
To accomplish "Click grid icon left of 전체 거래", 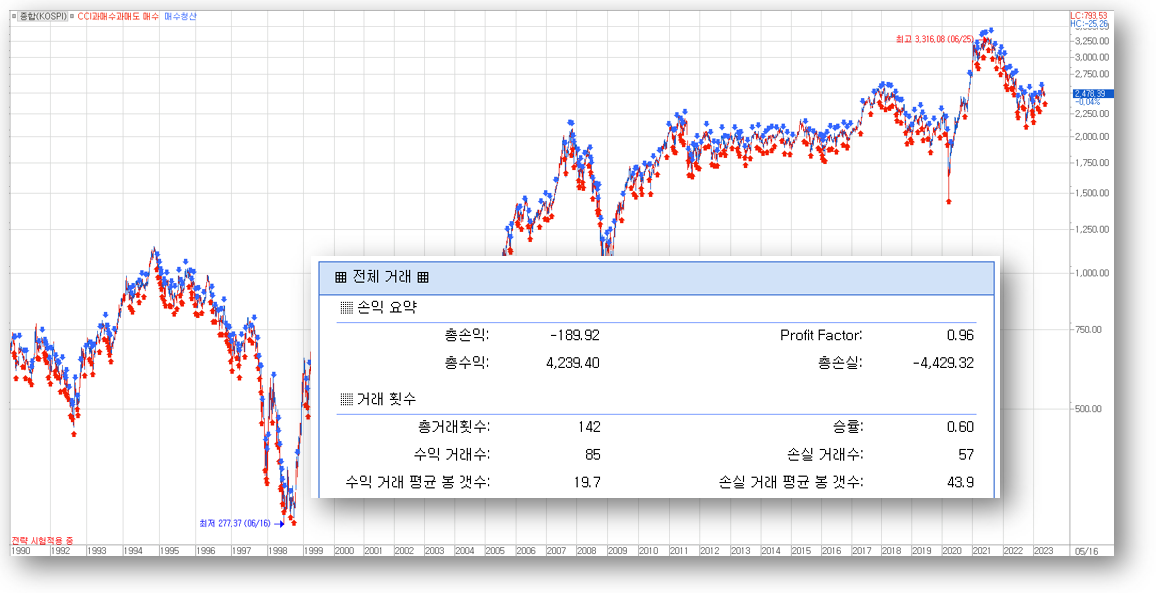I will pyautogui.click(x=340, y=277).
